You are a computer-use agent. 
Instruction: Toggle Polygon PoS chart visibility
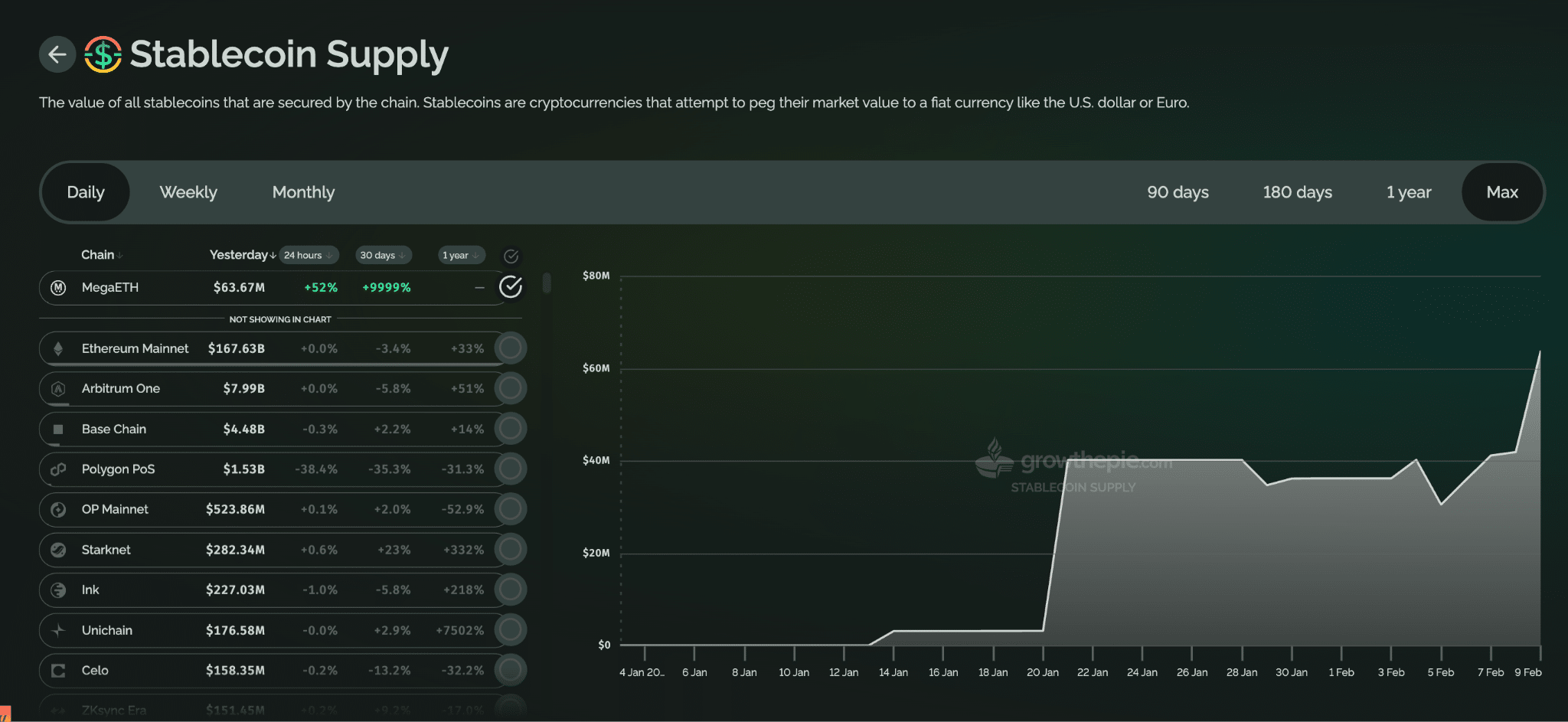[510, 469]
